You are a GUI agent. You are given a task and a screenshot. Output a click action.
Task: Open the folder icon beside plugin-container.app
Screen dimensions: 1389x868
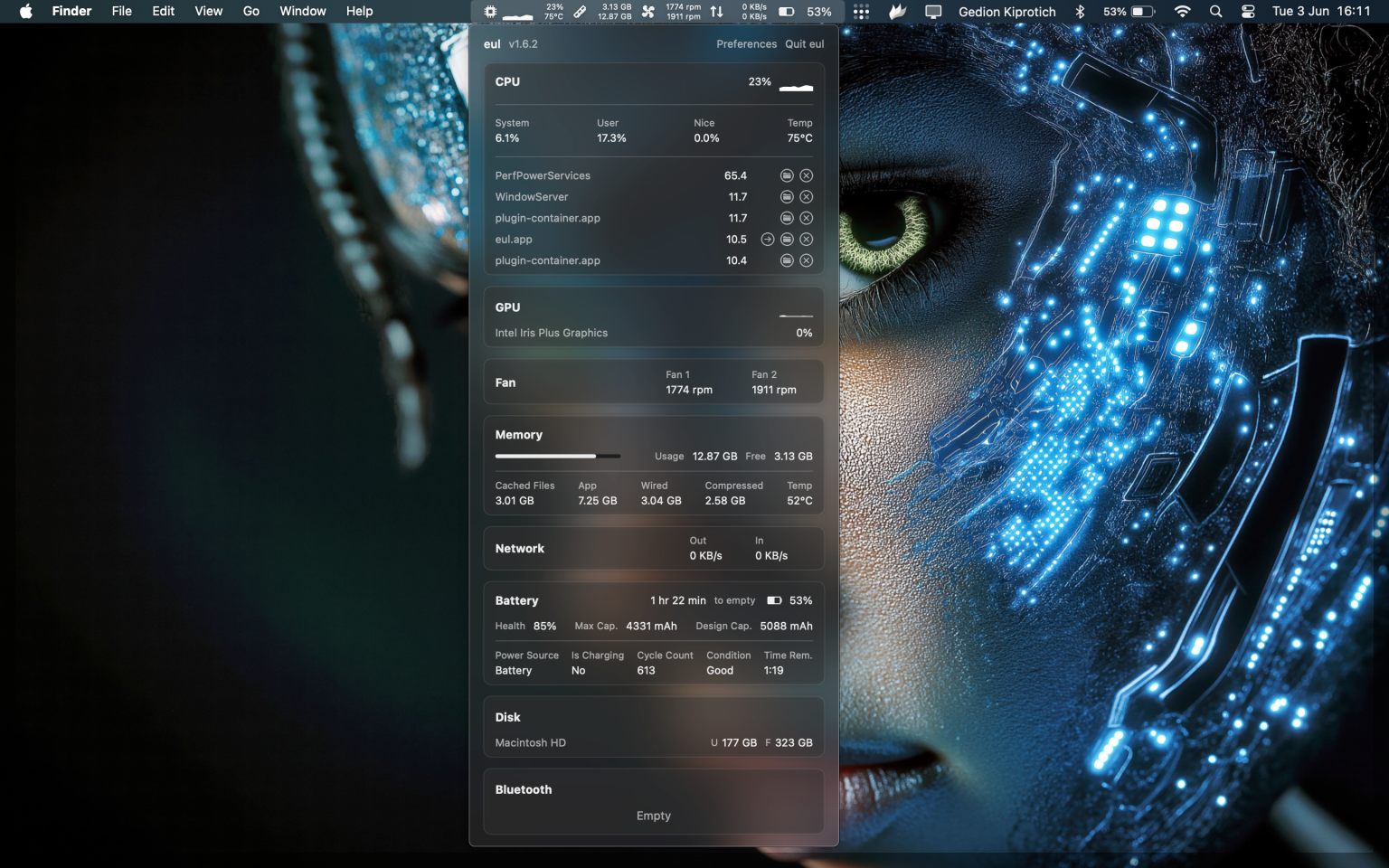pyautogui.click(x=786, y=218)
